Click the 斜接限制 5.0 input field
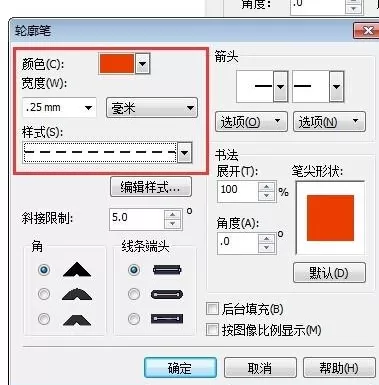This screenshot has width=379, height=385. click(137, 219)
